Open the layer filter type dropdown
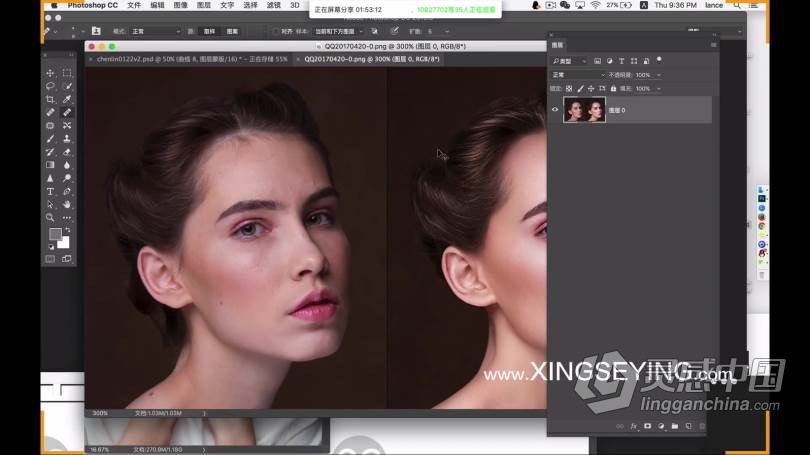810x455 pixels. [569, 61]
